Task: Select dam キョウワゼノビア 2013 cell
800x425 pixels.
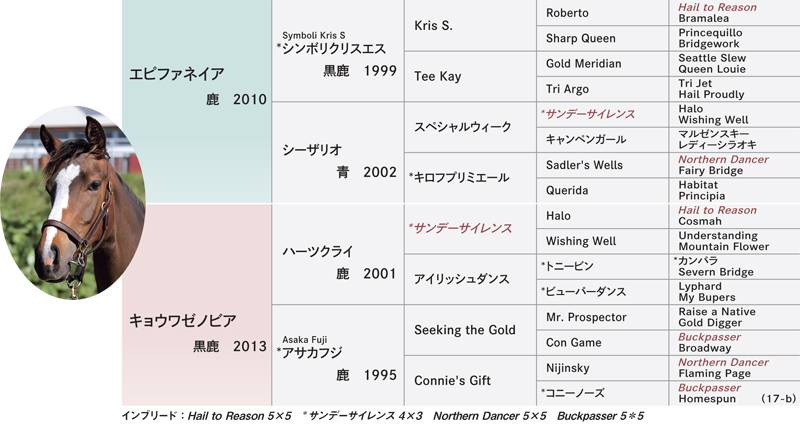Action: tap(196, 305)
